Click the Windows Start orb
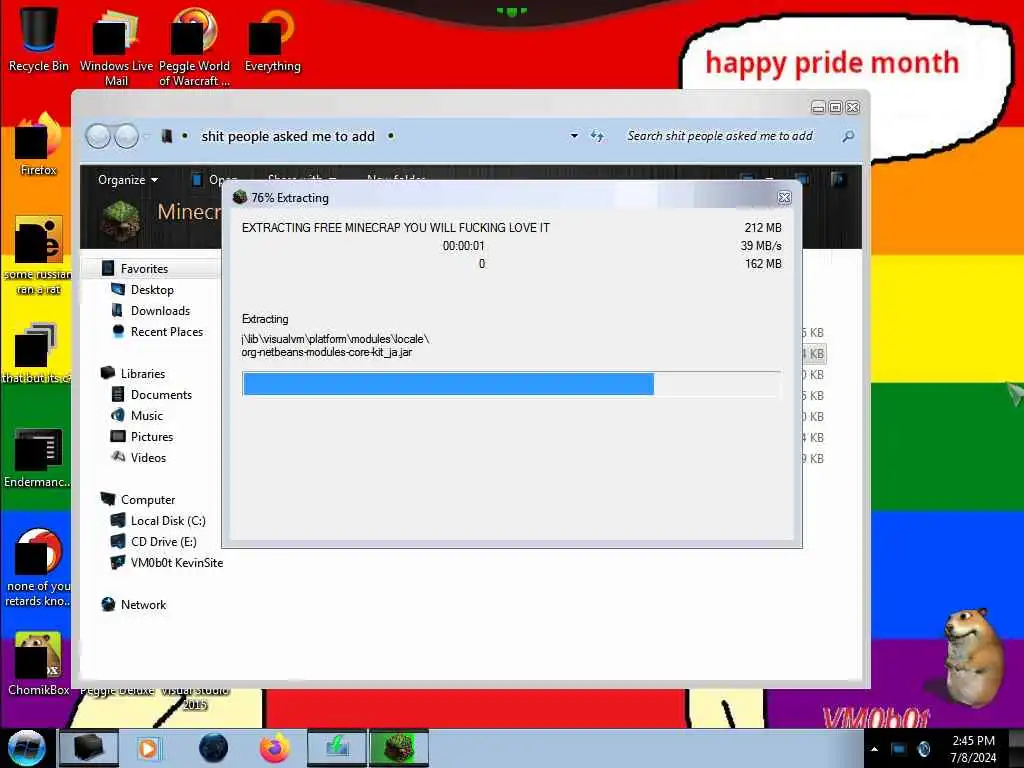The height and width of the screenshot is (768, 1024). click(x=26, y=748)
